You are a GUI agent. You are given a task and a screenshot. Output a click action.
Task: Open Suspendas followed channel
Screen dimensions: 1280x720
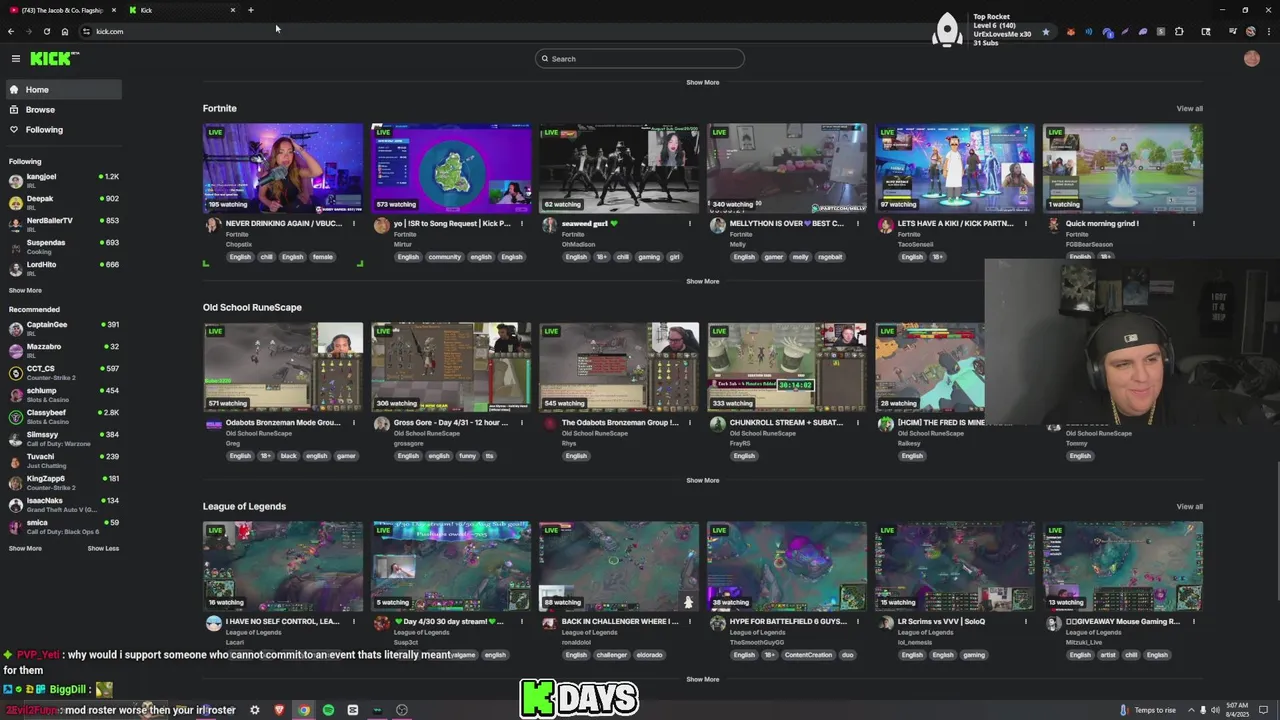click(63, 245)
